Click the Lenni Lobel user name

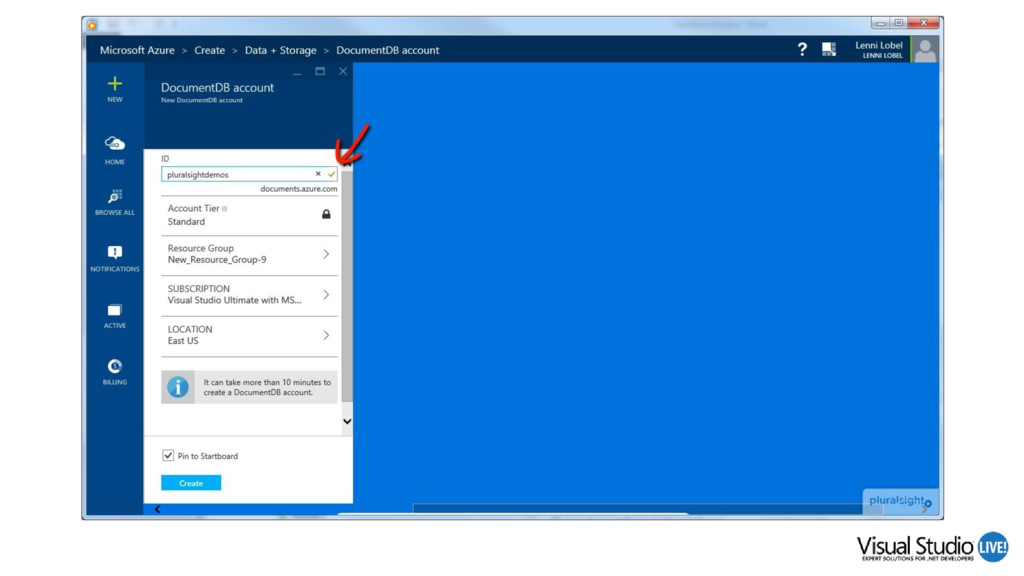click(x=879, y=46)
